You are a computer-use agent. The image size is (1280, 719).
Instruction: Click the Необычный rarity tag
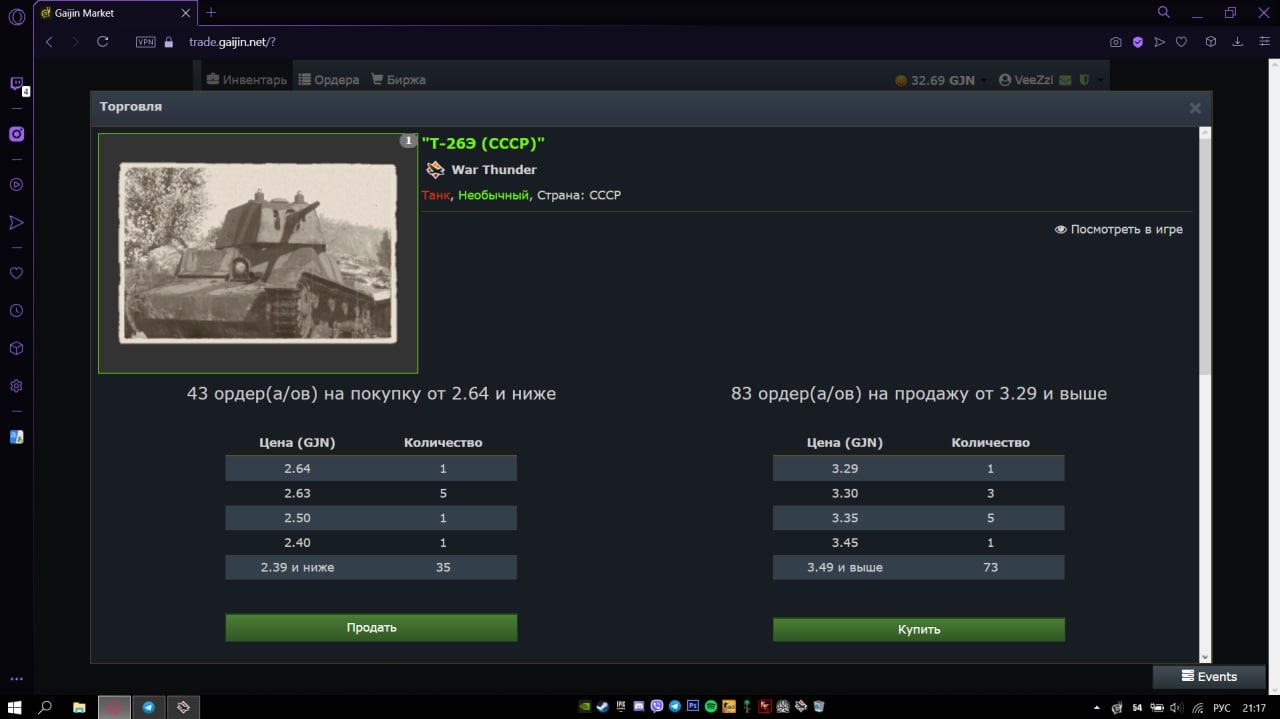tap(493, 195)
